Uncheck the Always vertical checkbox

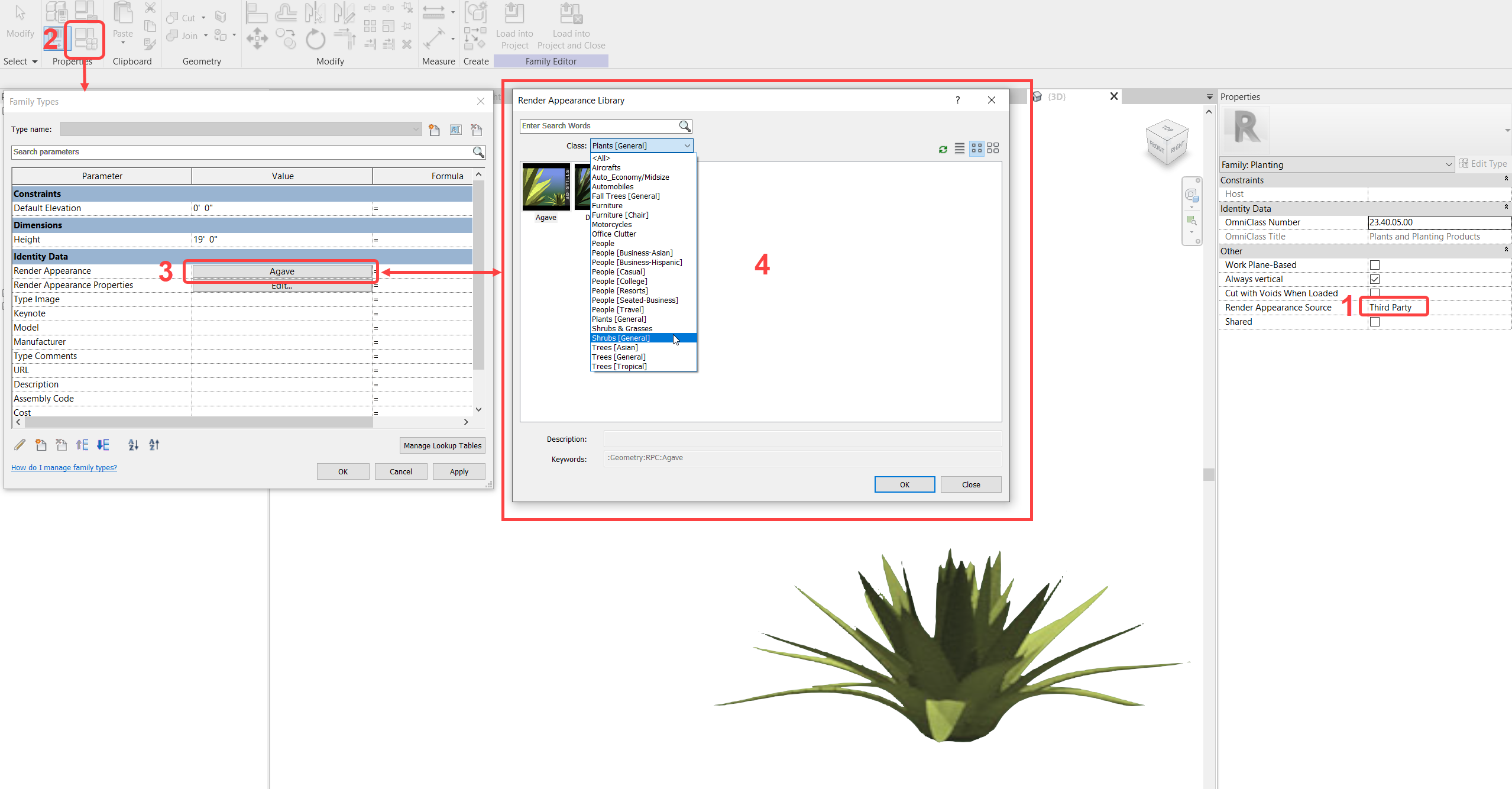[1375, 279]
